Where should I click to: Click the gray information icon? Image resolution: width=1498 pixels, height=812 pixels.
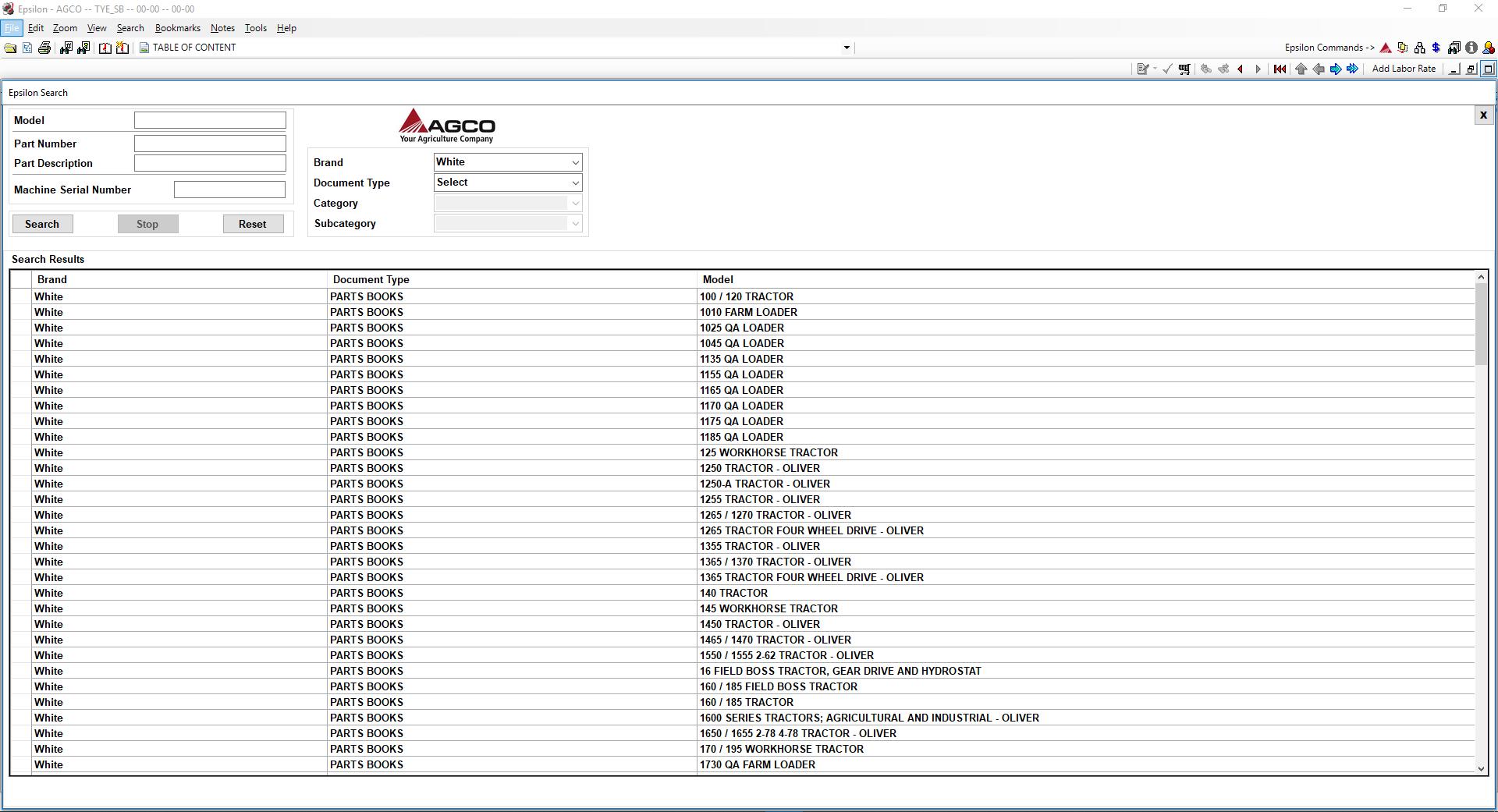tap(1471, 48)
